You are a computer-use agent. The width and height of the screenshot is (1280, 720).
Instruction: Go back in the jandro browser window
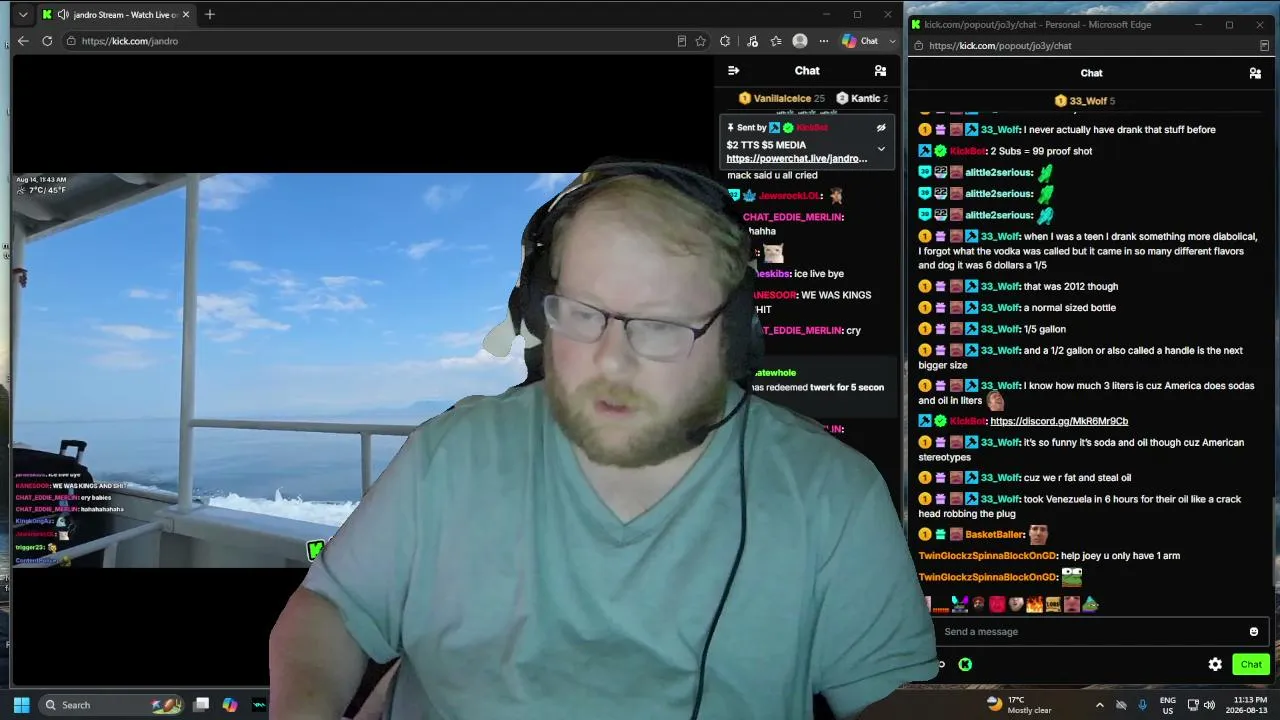(23, 41)
